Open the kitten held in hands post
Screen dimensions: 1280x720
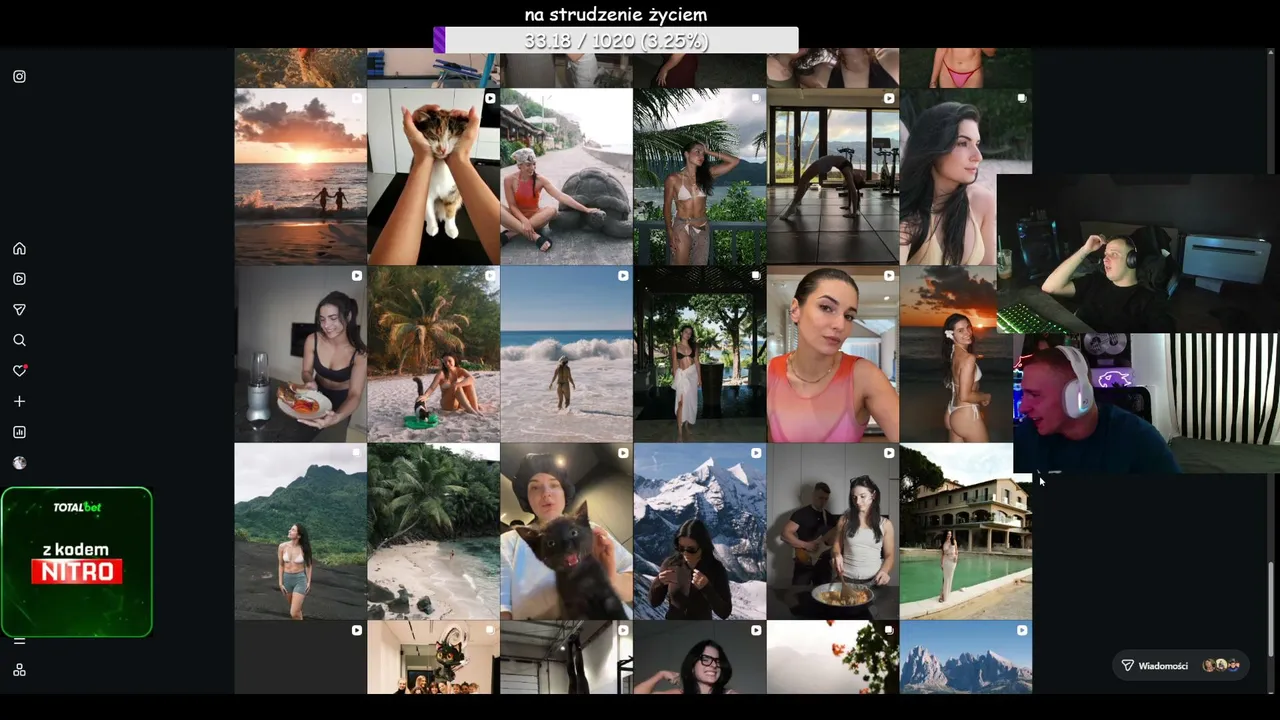click(x=433, y=177)
